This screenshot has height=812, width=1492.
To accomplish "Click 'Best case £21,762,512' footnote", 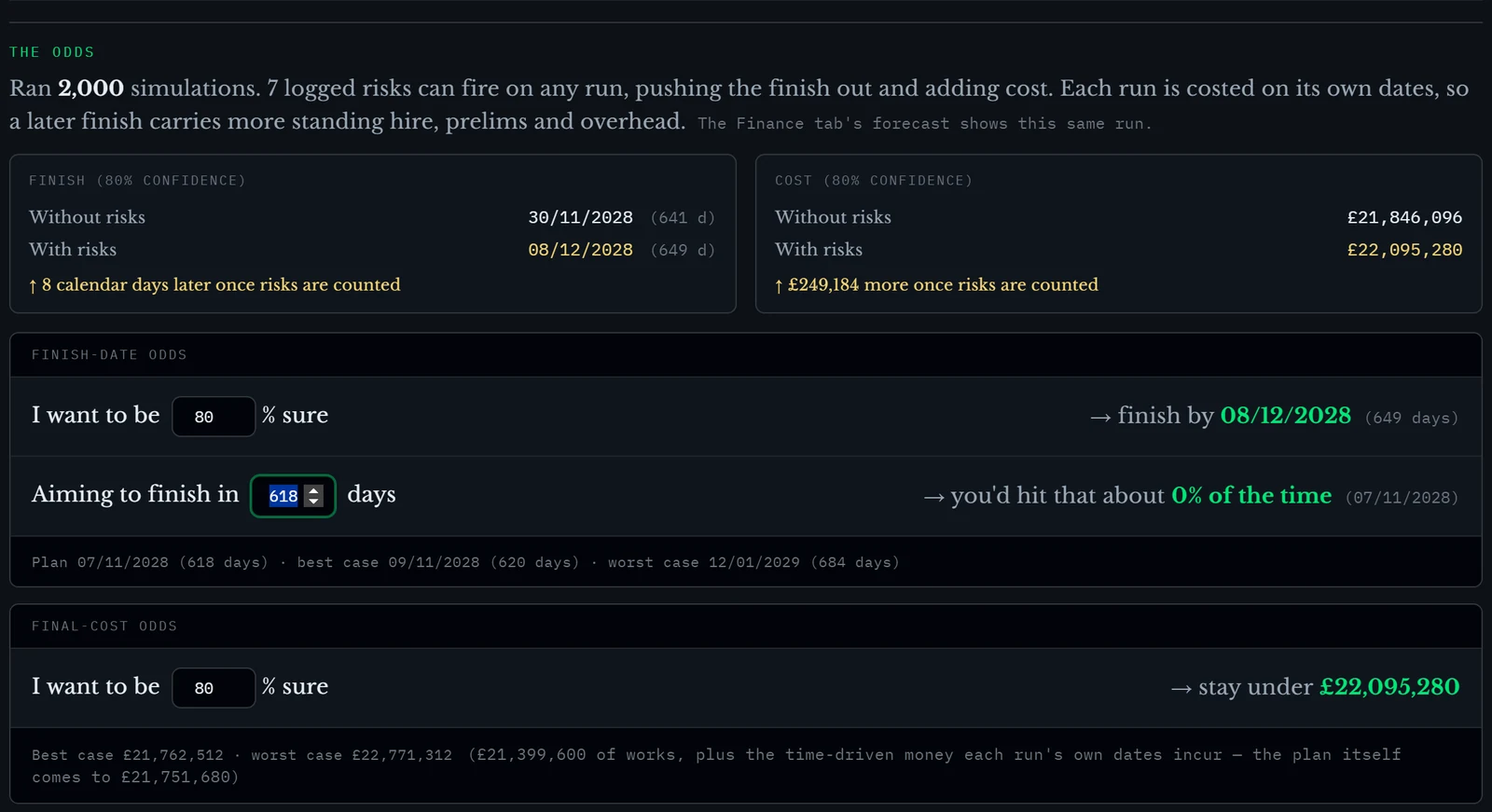I will 128,755.
